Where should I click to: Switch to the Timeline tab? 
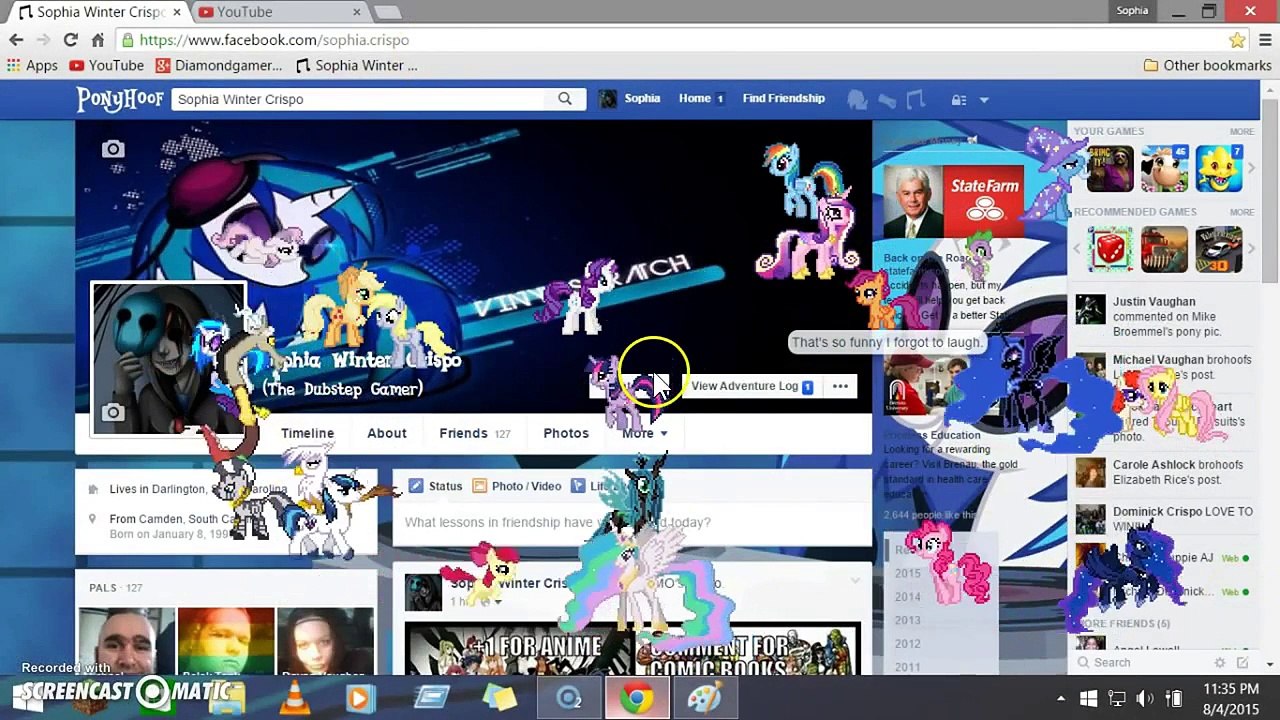[x=307, y=433]
